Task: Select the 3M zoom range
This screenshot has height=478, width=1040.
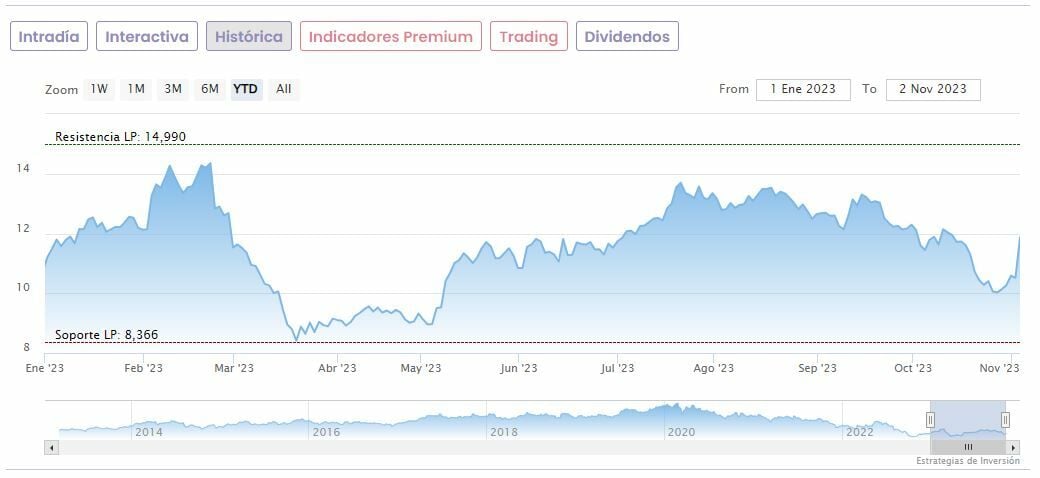Action: (173, 89)
